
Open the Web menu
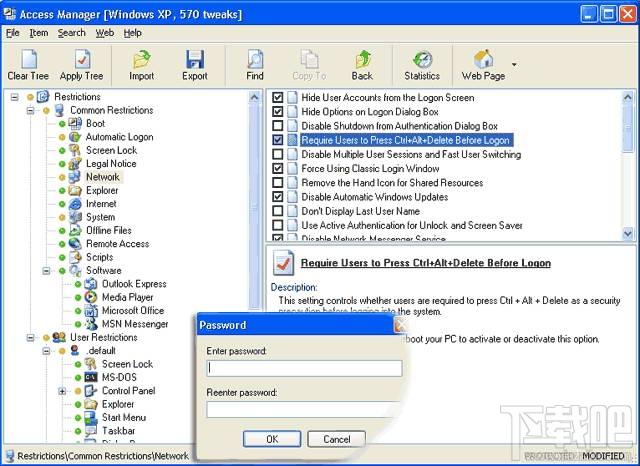click(x=105, y=33)
